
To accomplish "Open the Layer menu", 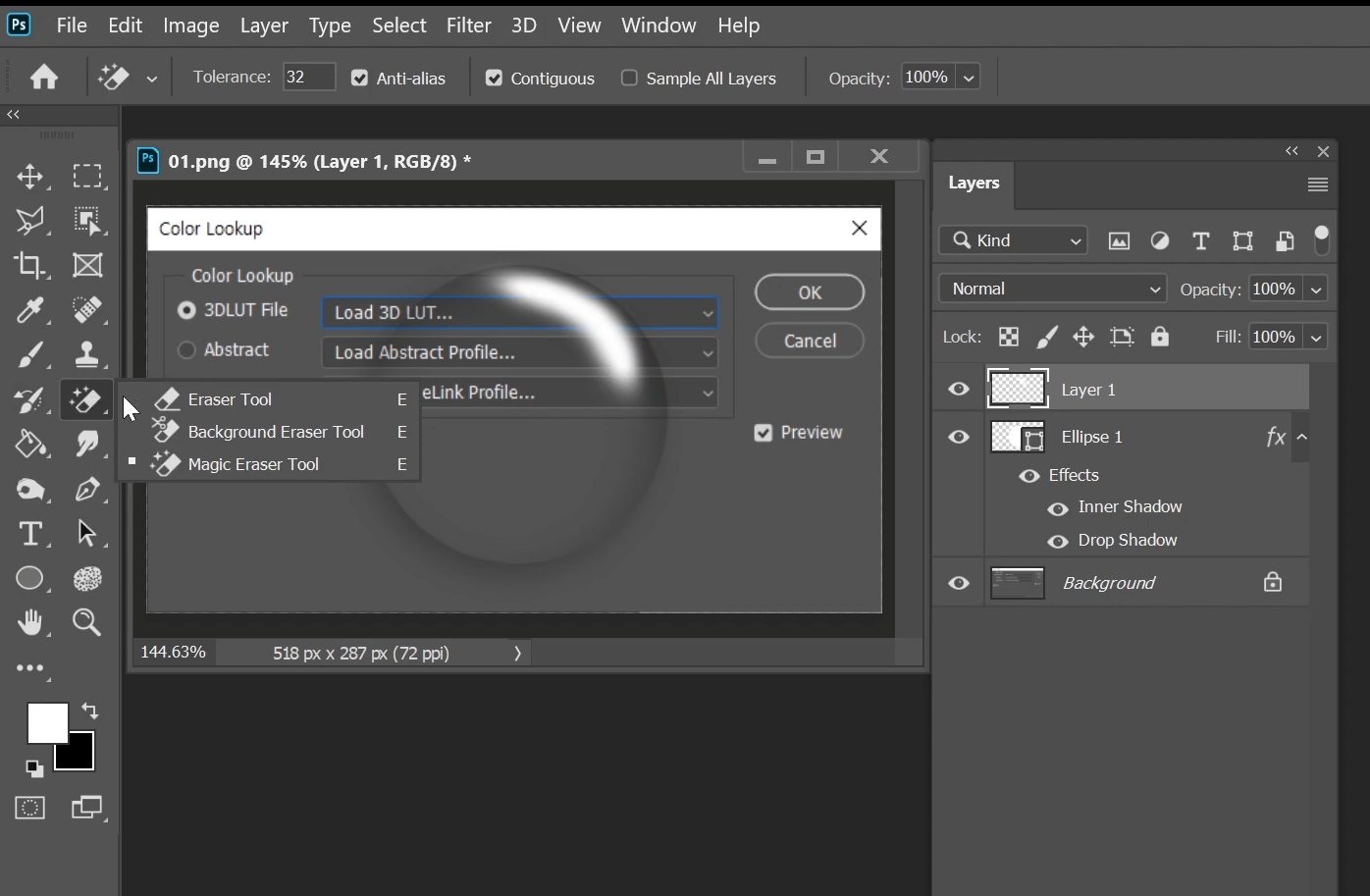I will pos(264,26).
